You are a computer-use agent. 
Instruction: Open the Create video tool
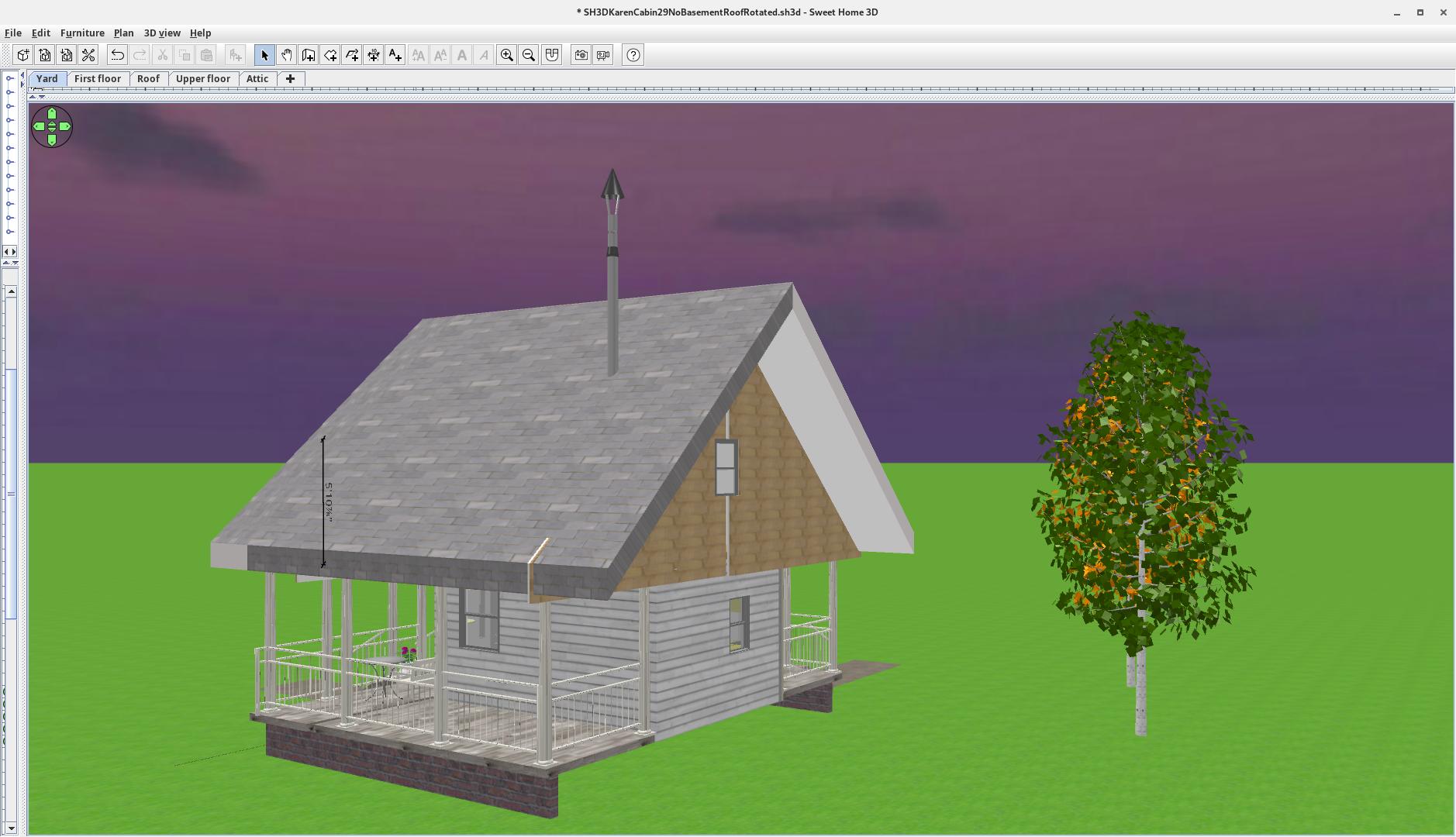[x=603, y=55]
